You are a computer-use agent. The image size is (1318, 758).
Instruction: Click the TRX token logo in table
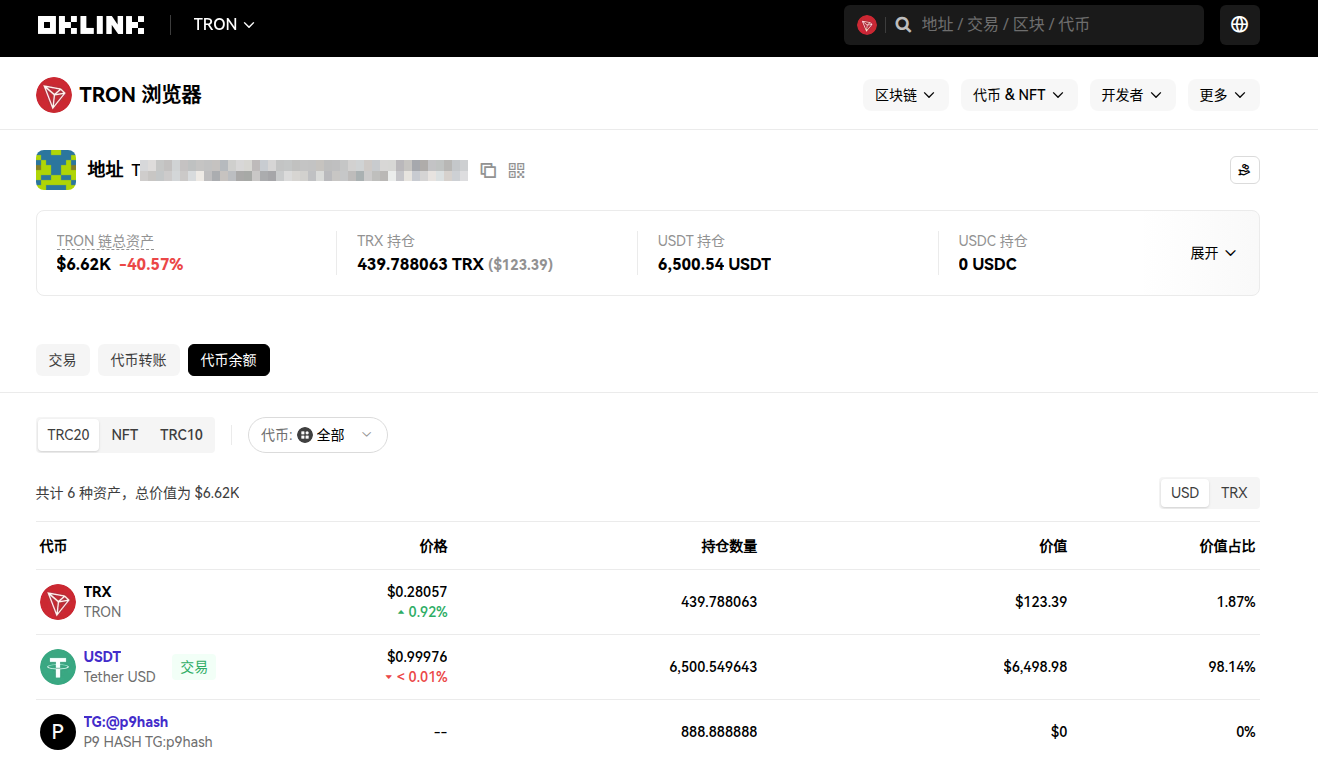point(58,602)
